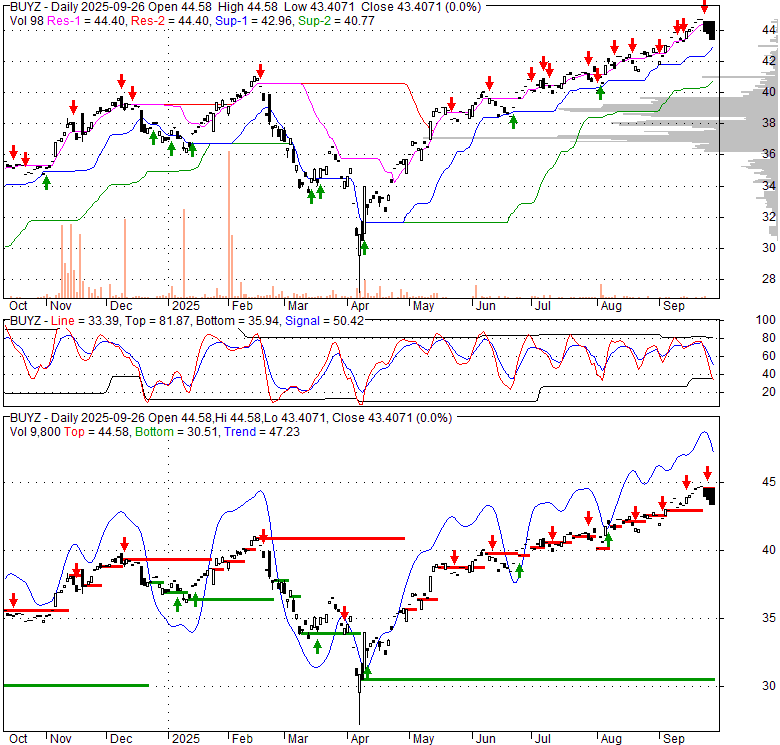Select the Bottom = 35.94 oscillator label
This screenshot has height=745, width=780.
click(238, 321)
